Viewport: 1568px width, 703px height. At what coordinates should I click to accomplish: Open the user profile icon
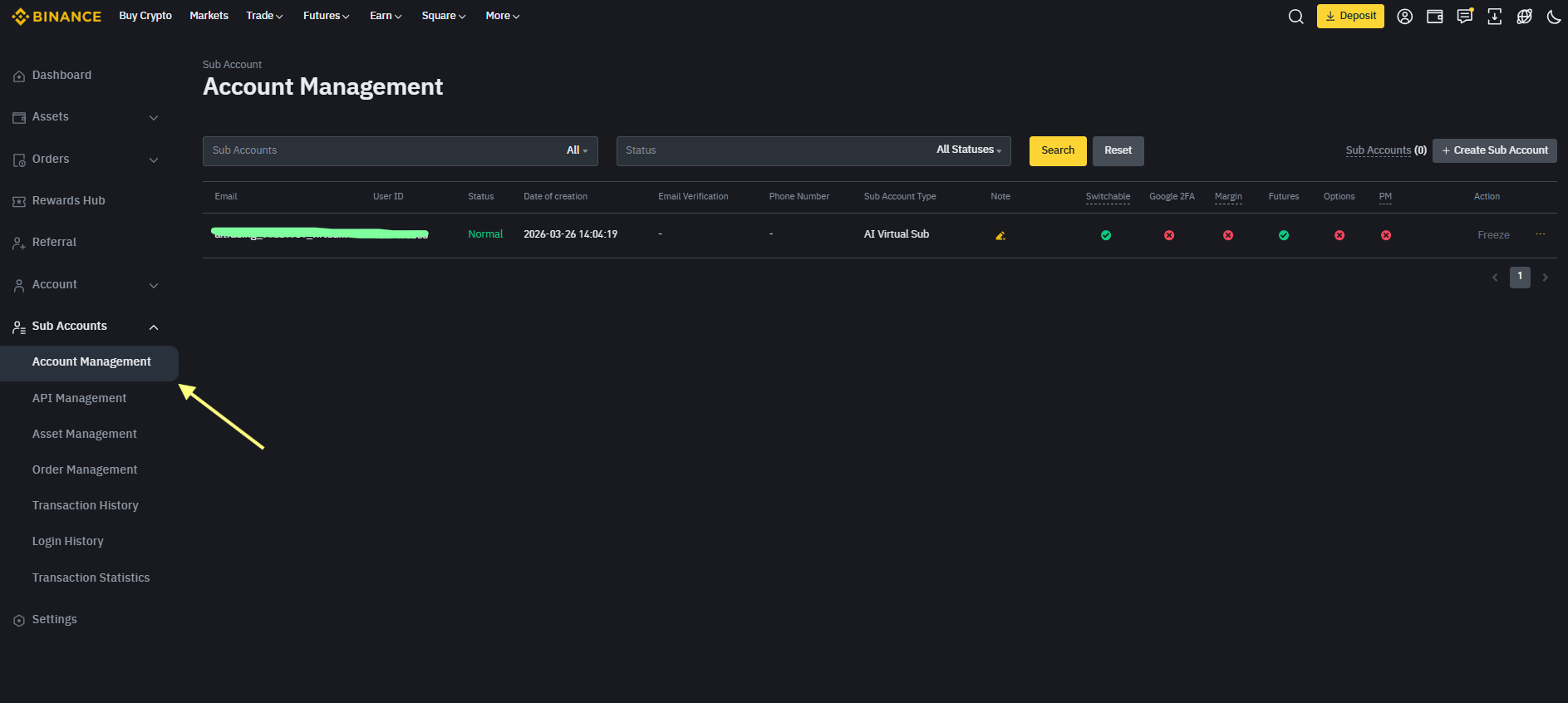coord(1404,17)
